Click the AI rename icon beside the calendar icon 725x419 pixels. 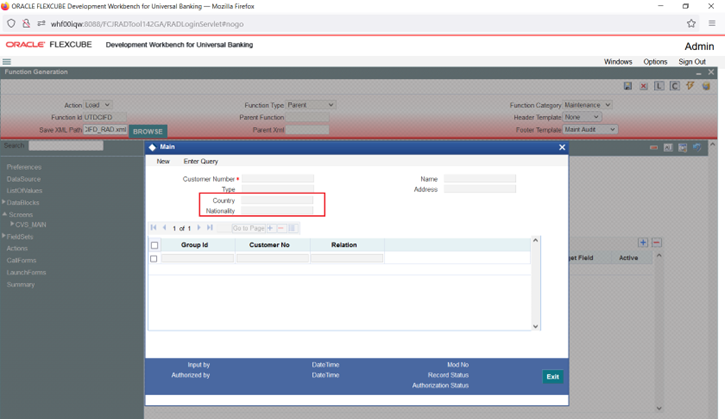tap(668, 148)
